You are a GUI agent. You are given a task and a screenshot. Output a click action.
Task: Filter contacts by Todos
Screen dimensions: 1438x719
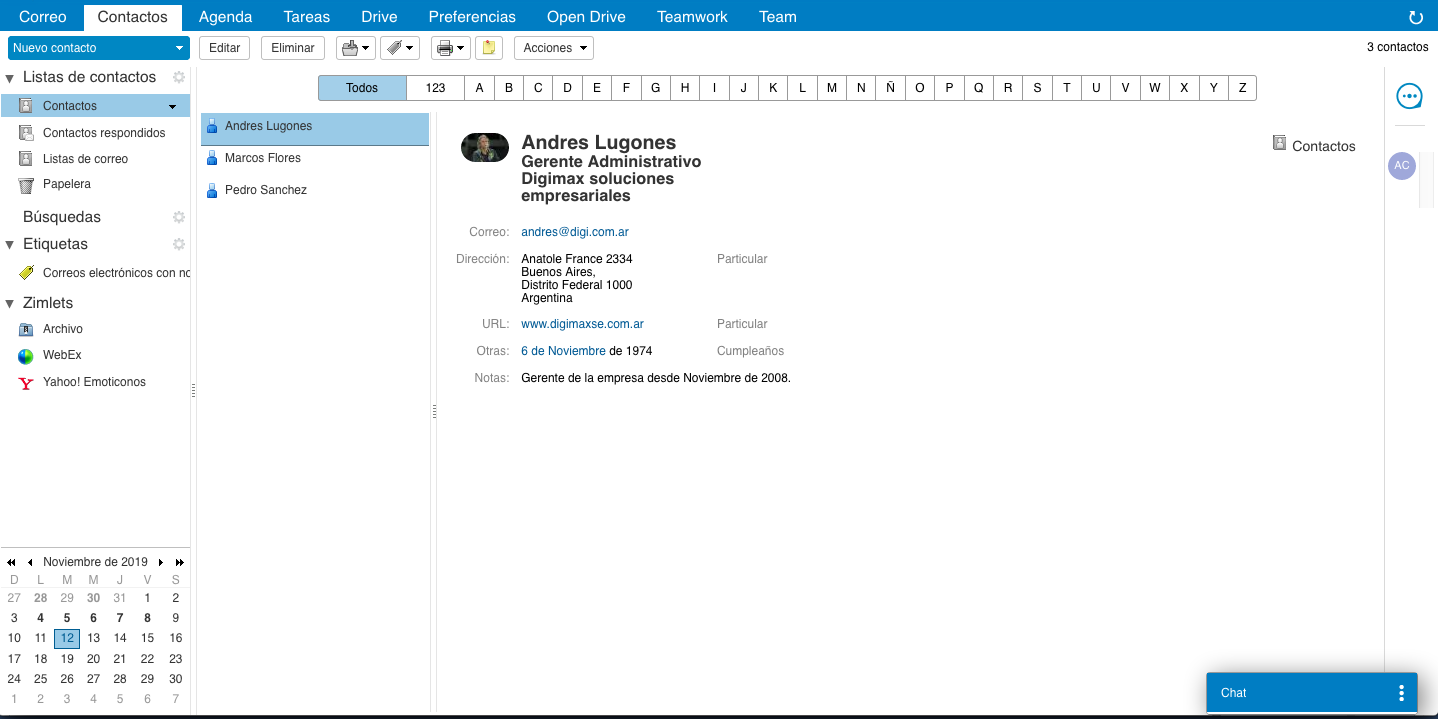[362, 88]
